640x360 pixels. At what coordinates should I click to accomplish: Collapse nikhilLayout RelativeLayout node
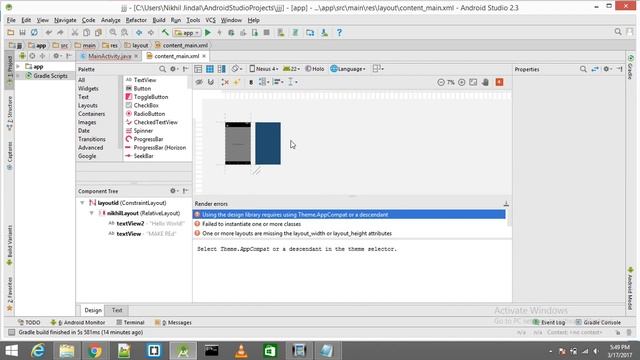click(x=91, y=213)
